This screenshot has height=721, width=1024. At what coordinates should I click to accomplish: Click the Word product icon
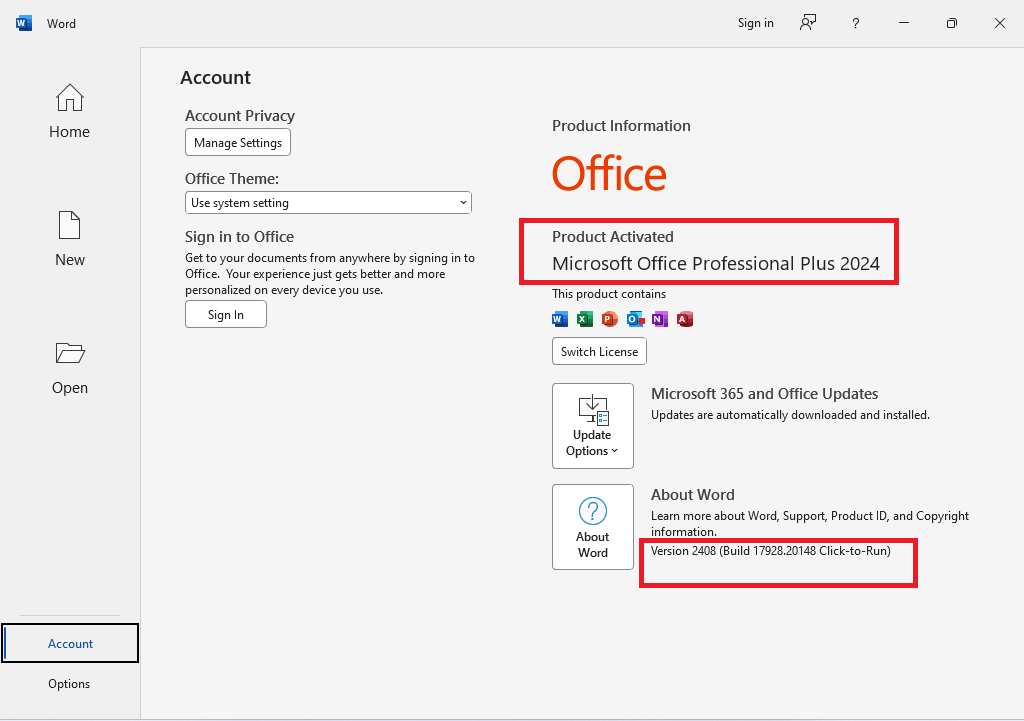pyautogui.click(x=560, y=319)
